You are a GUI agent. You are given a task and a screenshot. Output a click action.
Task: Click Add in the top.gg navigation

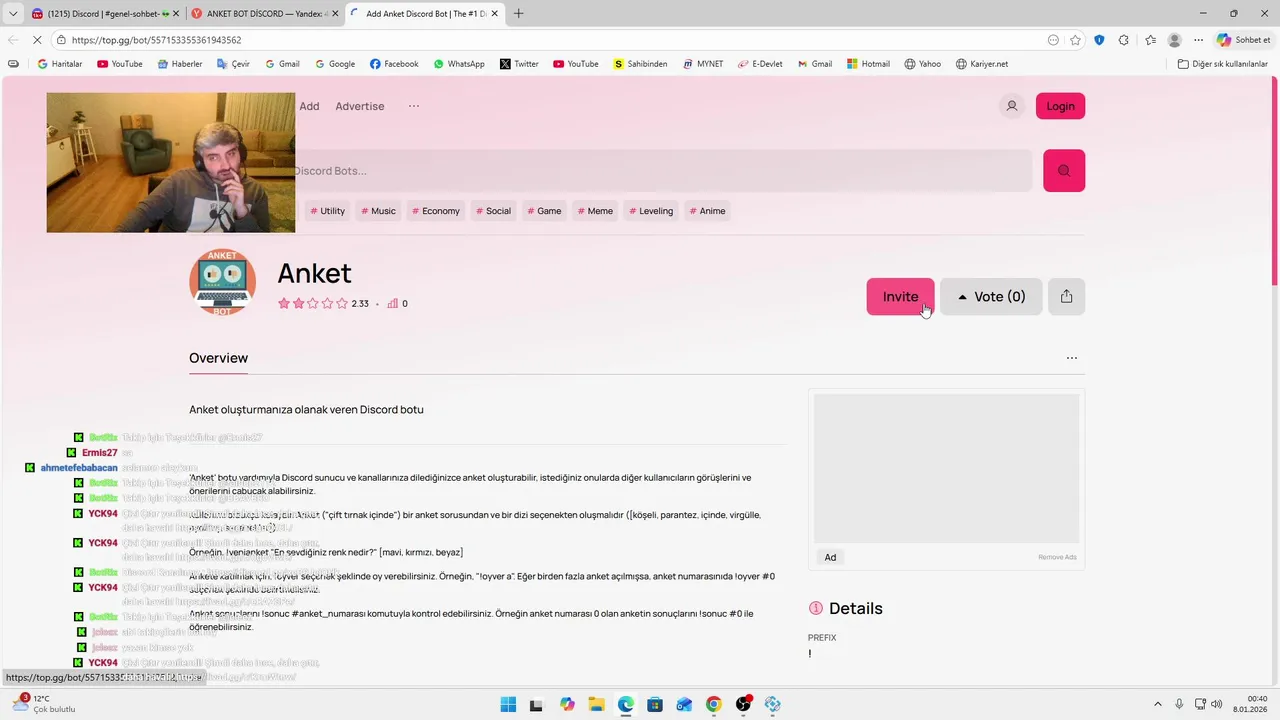click(310, 106)
